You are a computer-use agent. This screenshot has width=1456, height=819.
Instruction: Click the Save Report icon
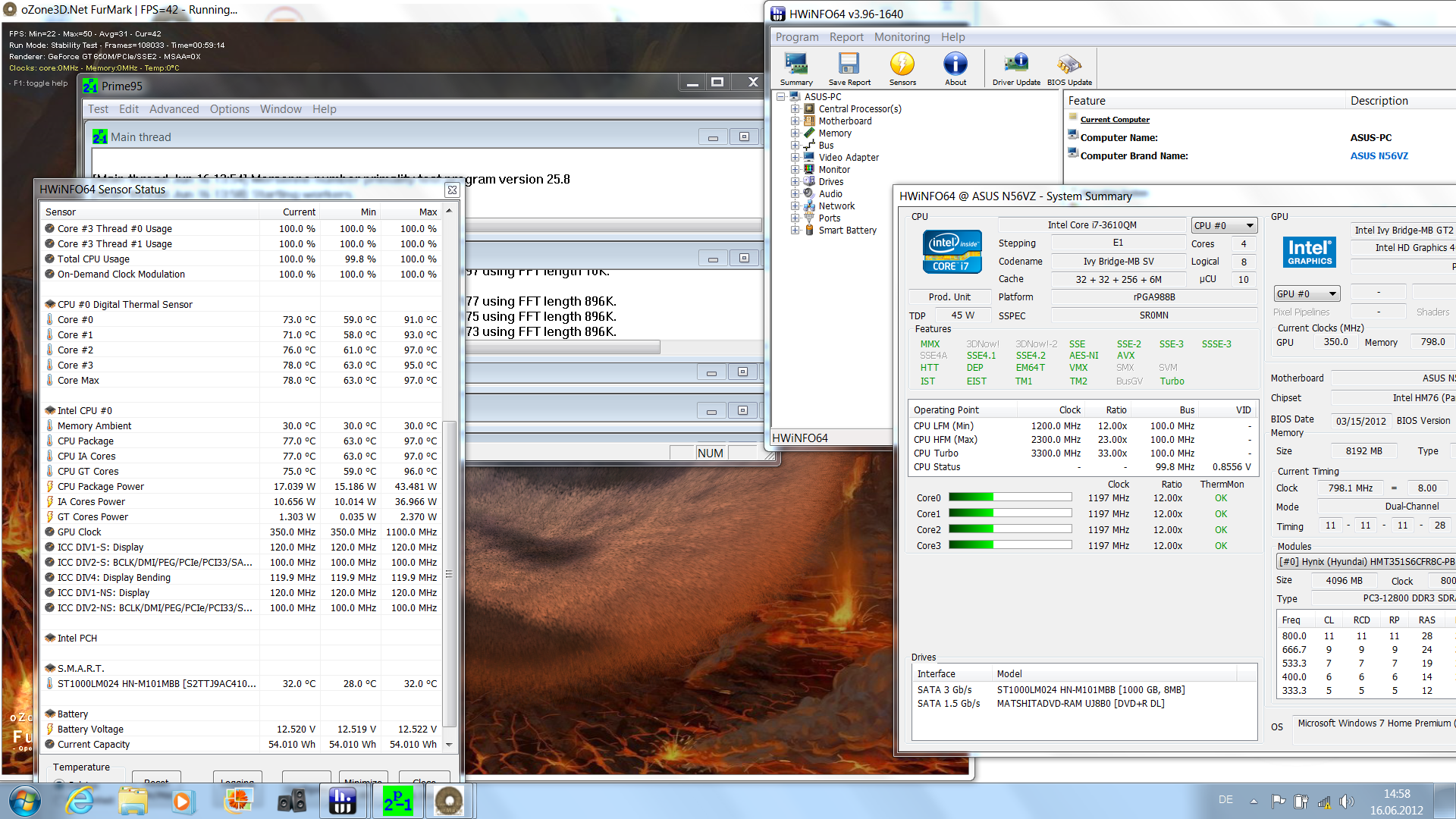[849, 68]
